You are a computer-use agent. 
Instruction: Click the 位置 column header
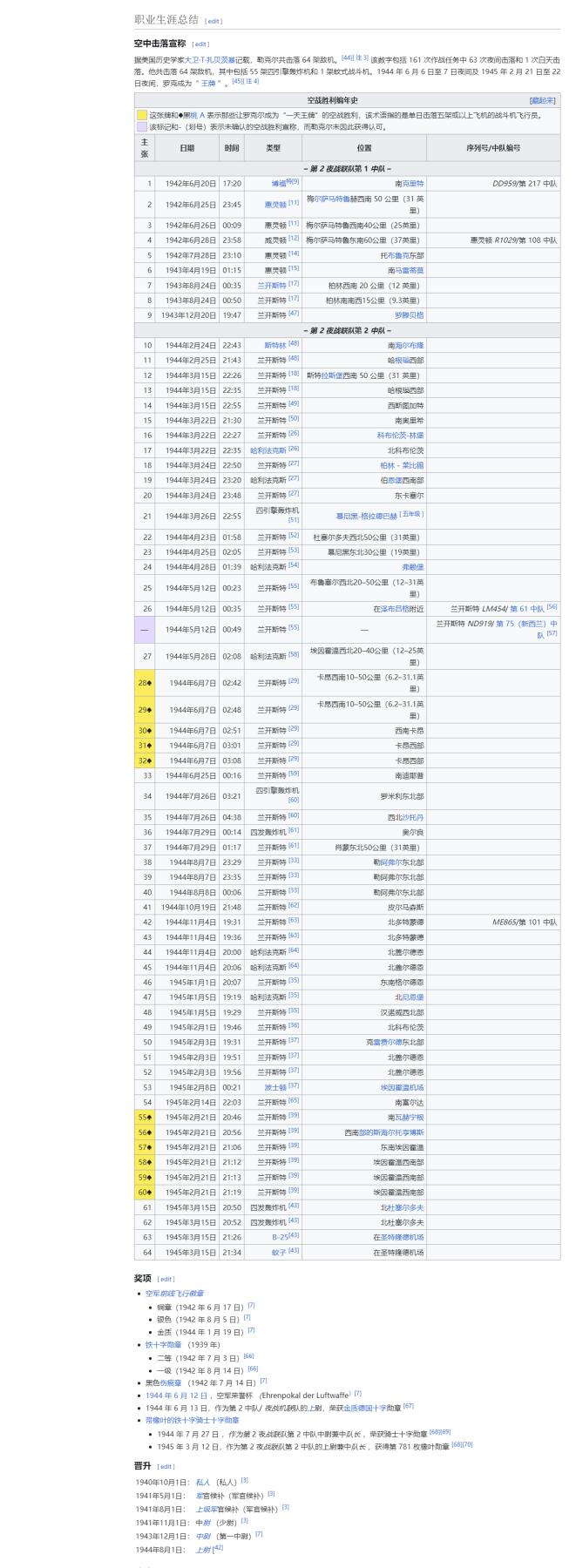[364, 148]
